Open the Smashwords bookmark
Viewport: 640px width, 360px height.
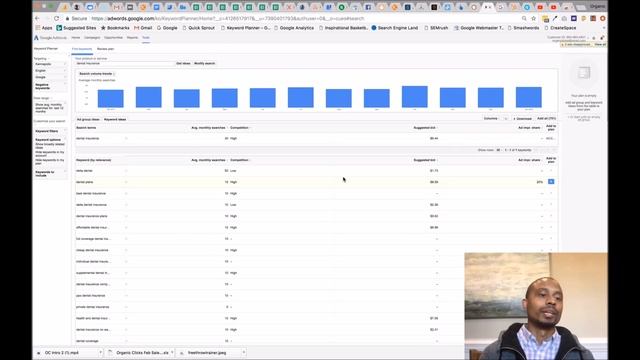[523, 28]
